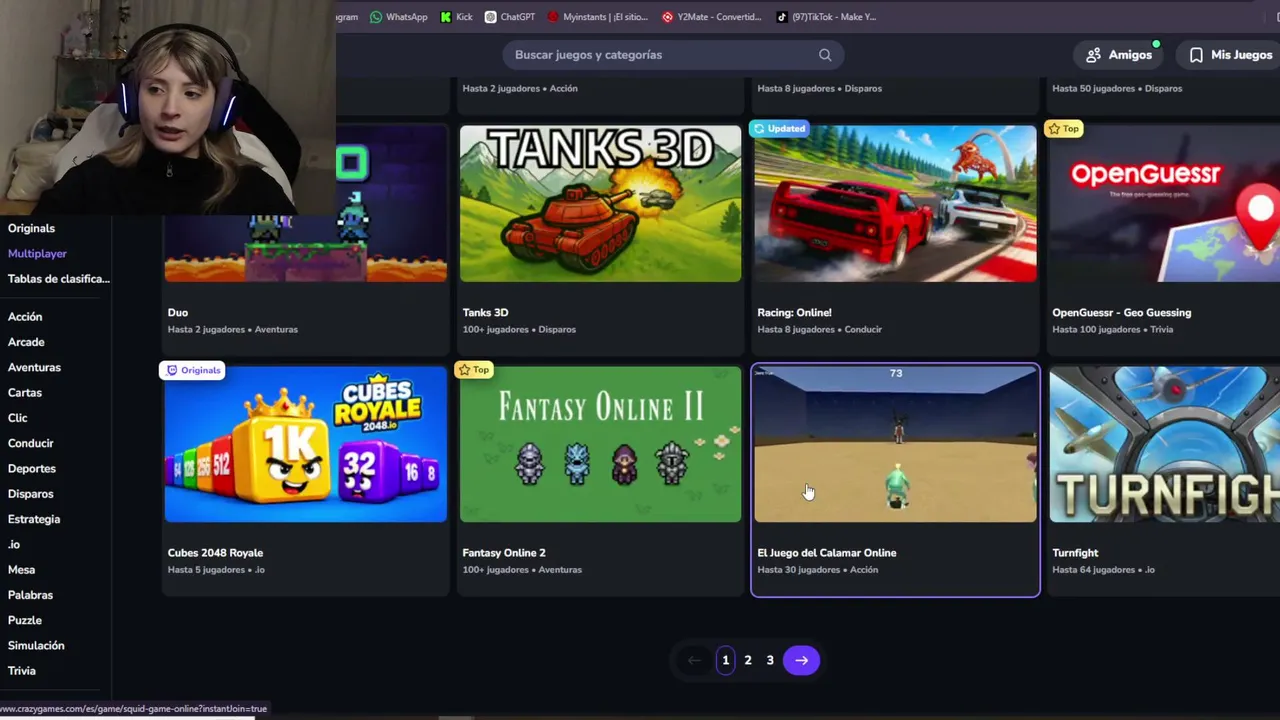Click the Originals badge on Cubes 2048 Royale
The height and width of the screenshot is (720, 1280).
click(x=193, y=370)
